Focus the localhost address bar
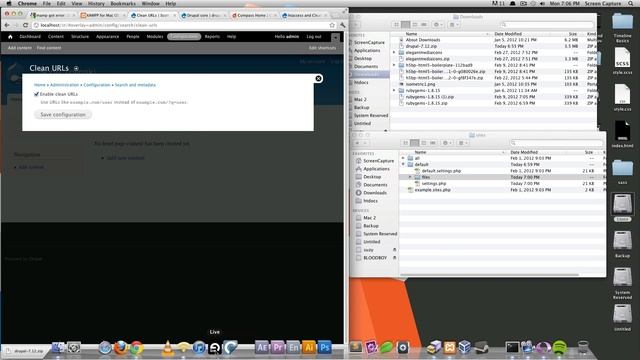The width and height of the screenshot is (640, 360). tap(184, 25)
